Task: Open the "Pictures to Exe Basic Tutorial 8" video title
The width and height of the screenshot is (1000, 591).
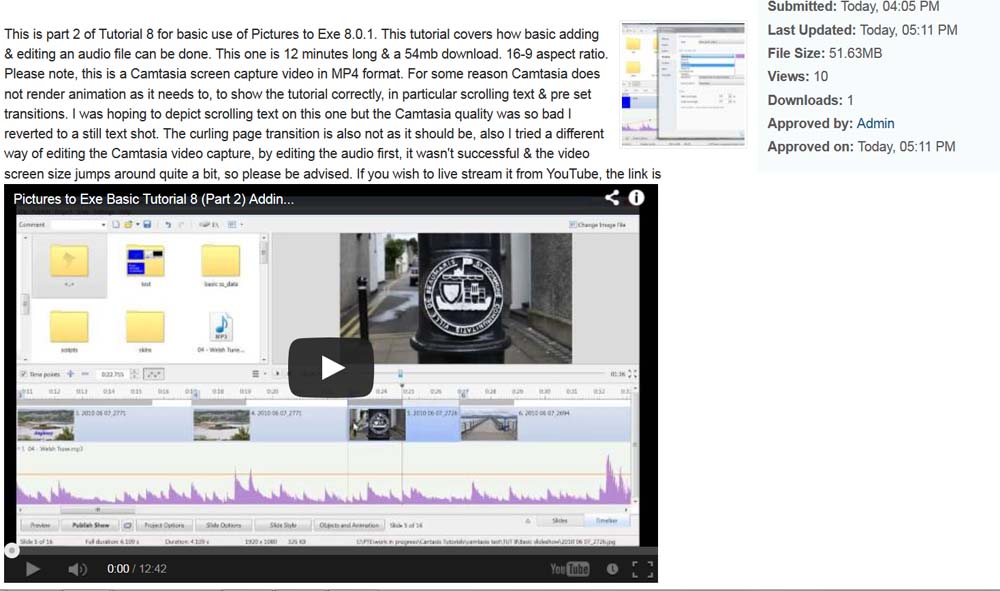Action: (154, 199)
